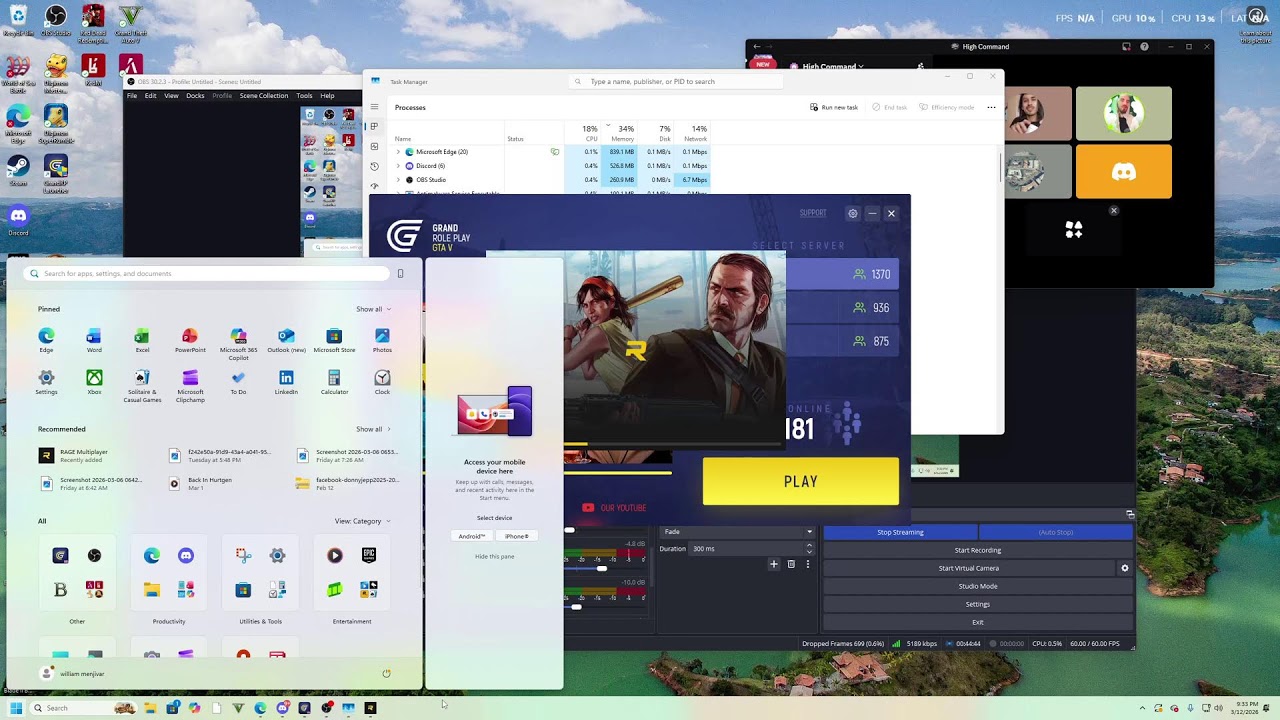Image resolution: width=1280 pixels, height=720 pixels.
Task: Show hidden system tray icons chevron
Action: 1142,708
